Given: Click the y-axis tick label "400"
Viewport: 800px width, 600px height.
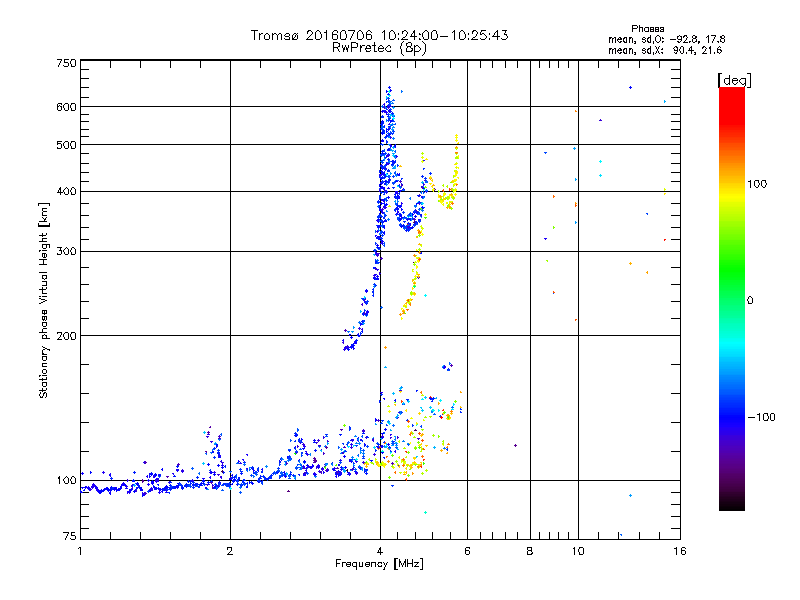Looking at the screenshot, I should pyautogui.click(x=66, y=192).
